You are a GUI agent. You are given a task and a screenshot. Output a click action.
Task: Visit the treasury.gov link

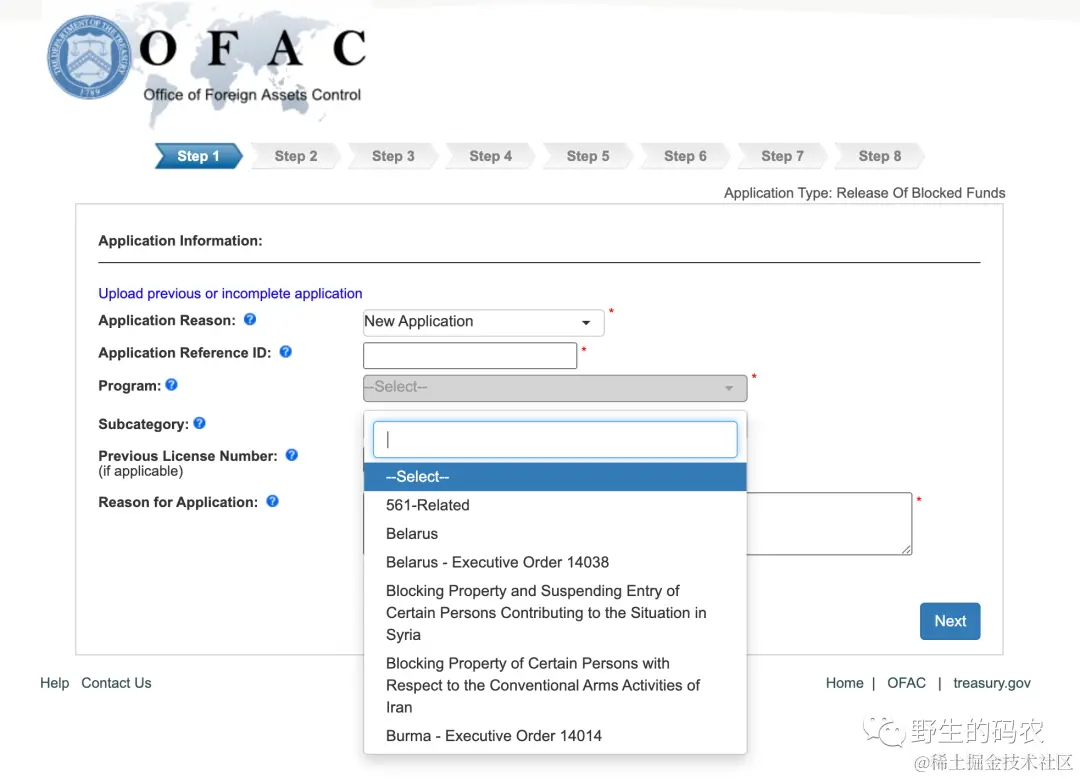[991, 683]
